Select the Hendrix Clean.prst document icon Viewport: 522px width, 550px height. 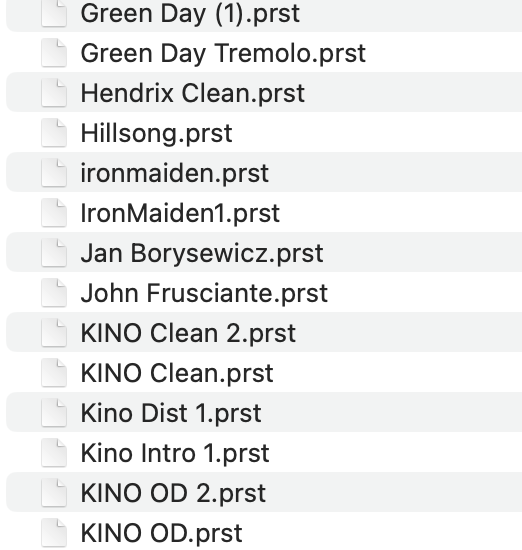tap(54, 93)
